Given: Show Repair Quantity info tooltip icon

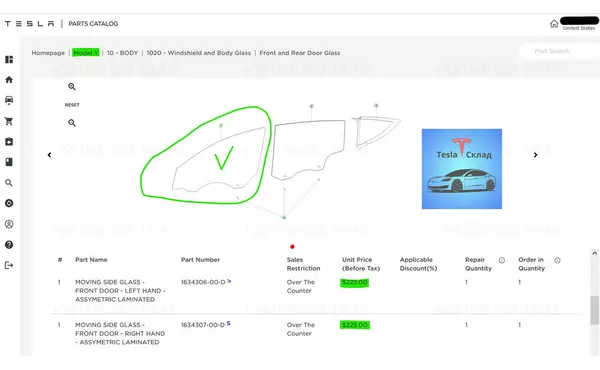Looking at the screenshot, I should [502, 261].
